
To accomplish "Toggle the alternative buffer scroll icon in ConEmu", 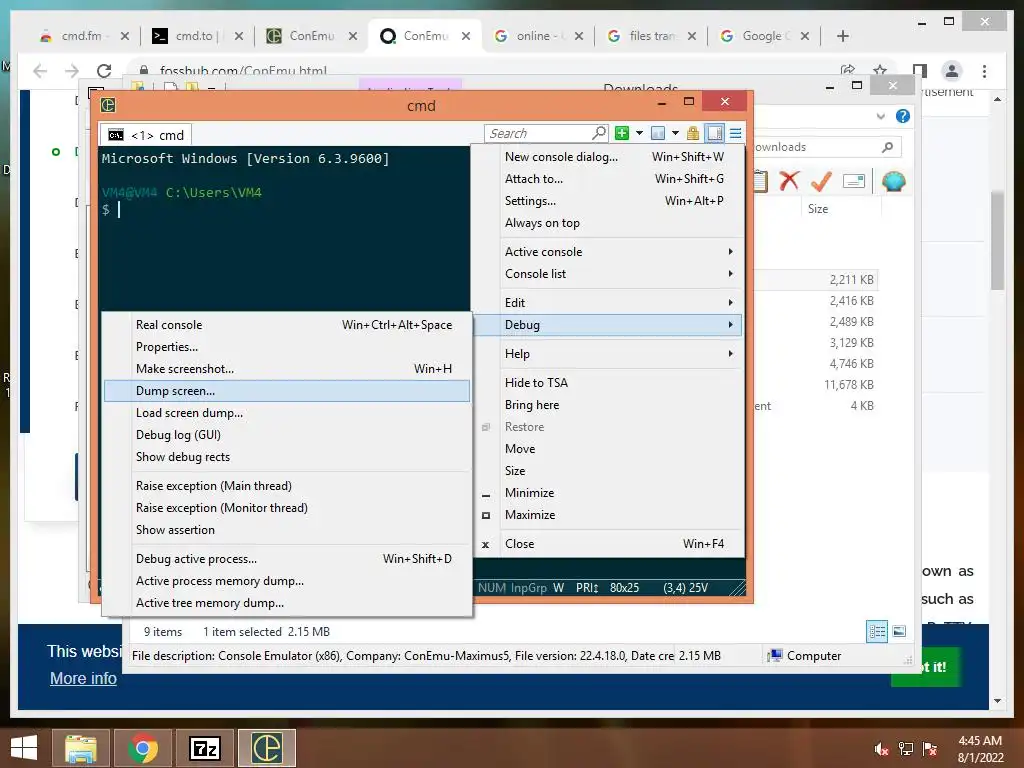I will (x=715, y=133).
